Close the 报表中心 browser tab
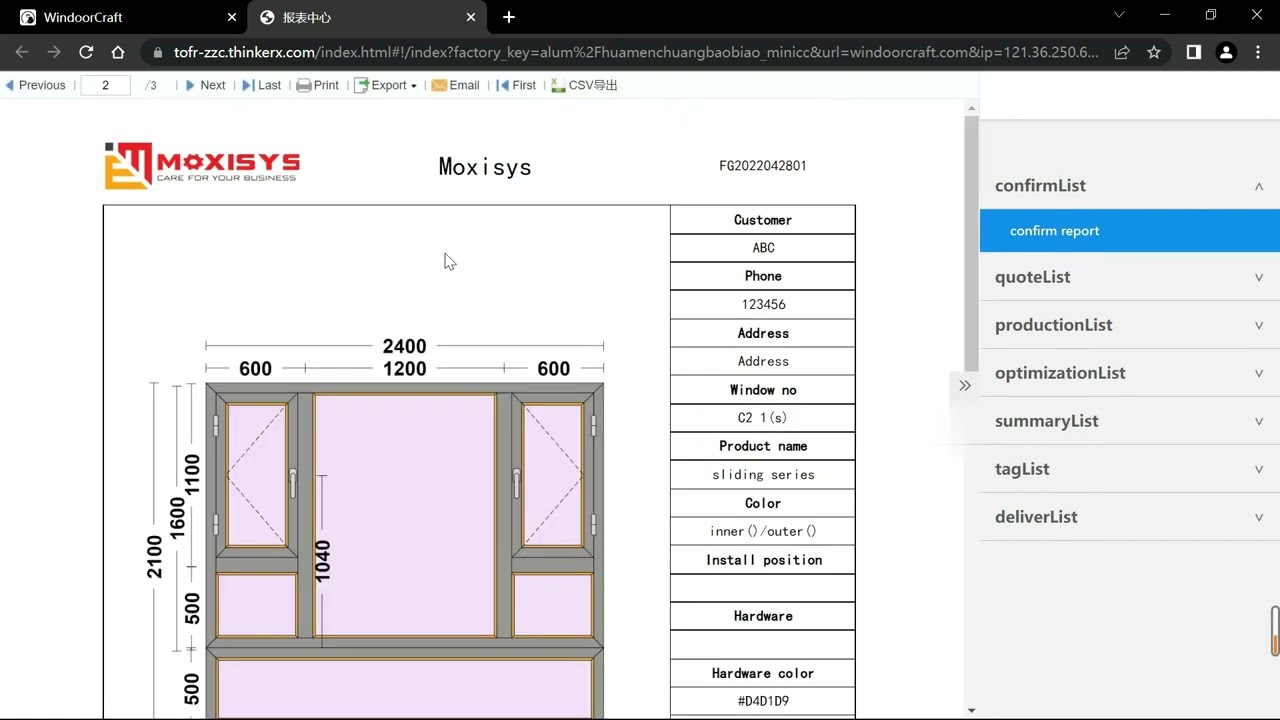The height and width of the screenshot is (720, 1280). [471, 17]
